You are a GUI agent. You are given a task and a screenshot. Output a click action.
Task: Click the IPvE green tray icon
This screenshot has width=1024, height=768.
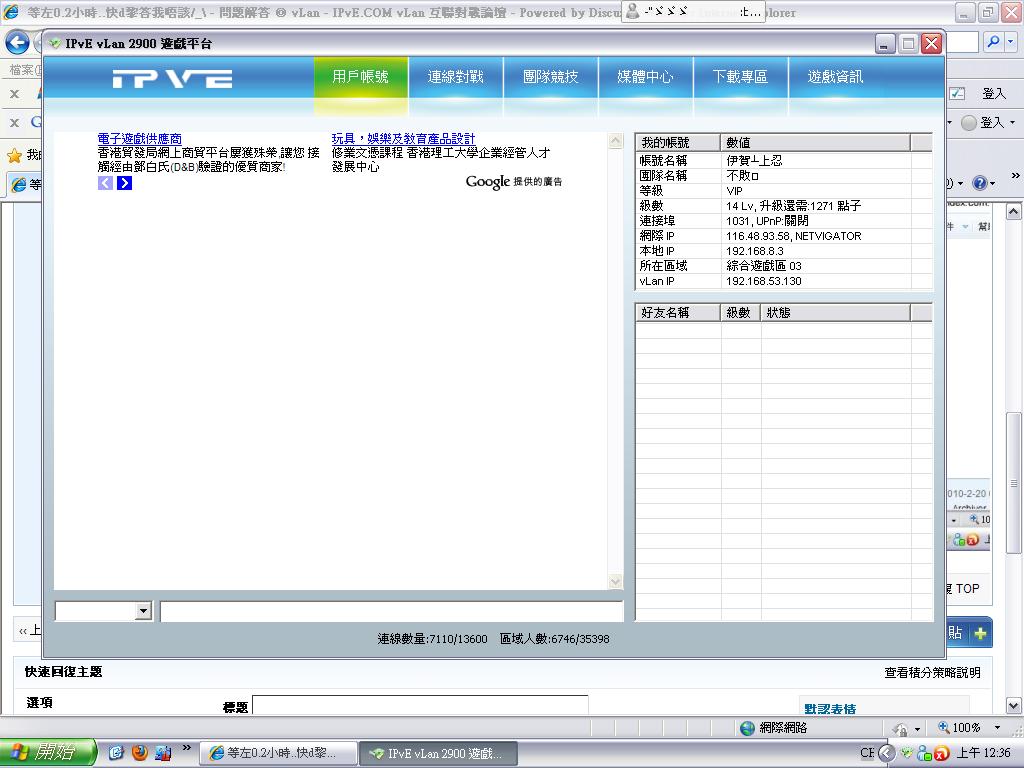906,753
